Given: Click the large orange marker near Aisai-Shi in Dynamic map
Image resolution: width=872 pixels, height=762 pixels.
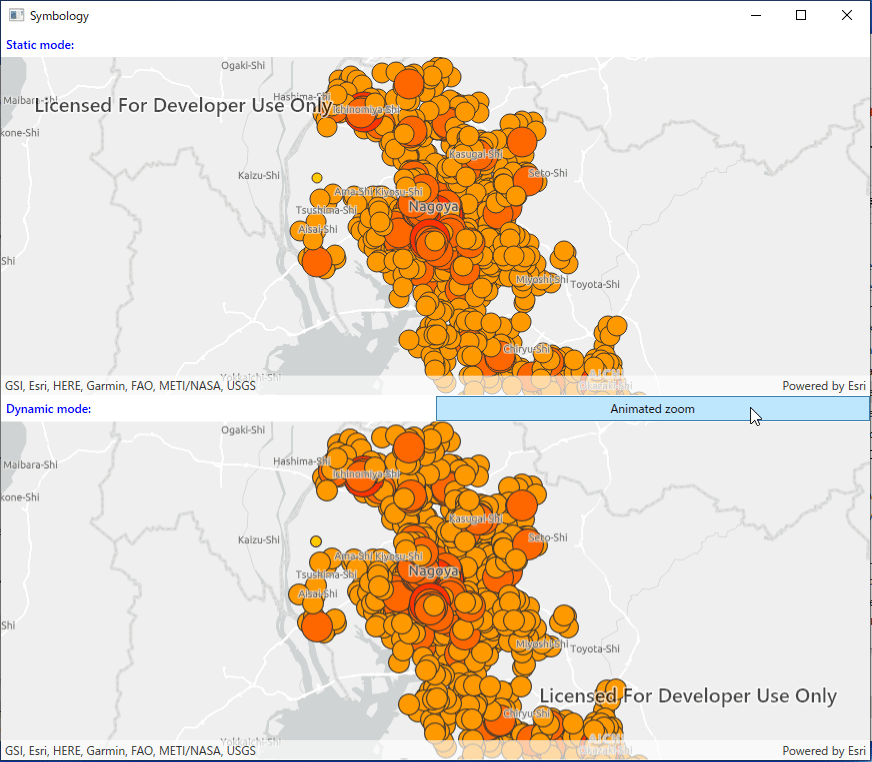Looking at the screenshot, I should pyautogui.click(x=315, y=626).
